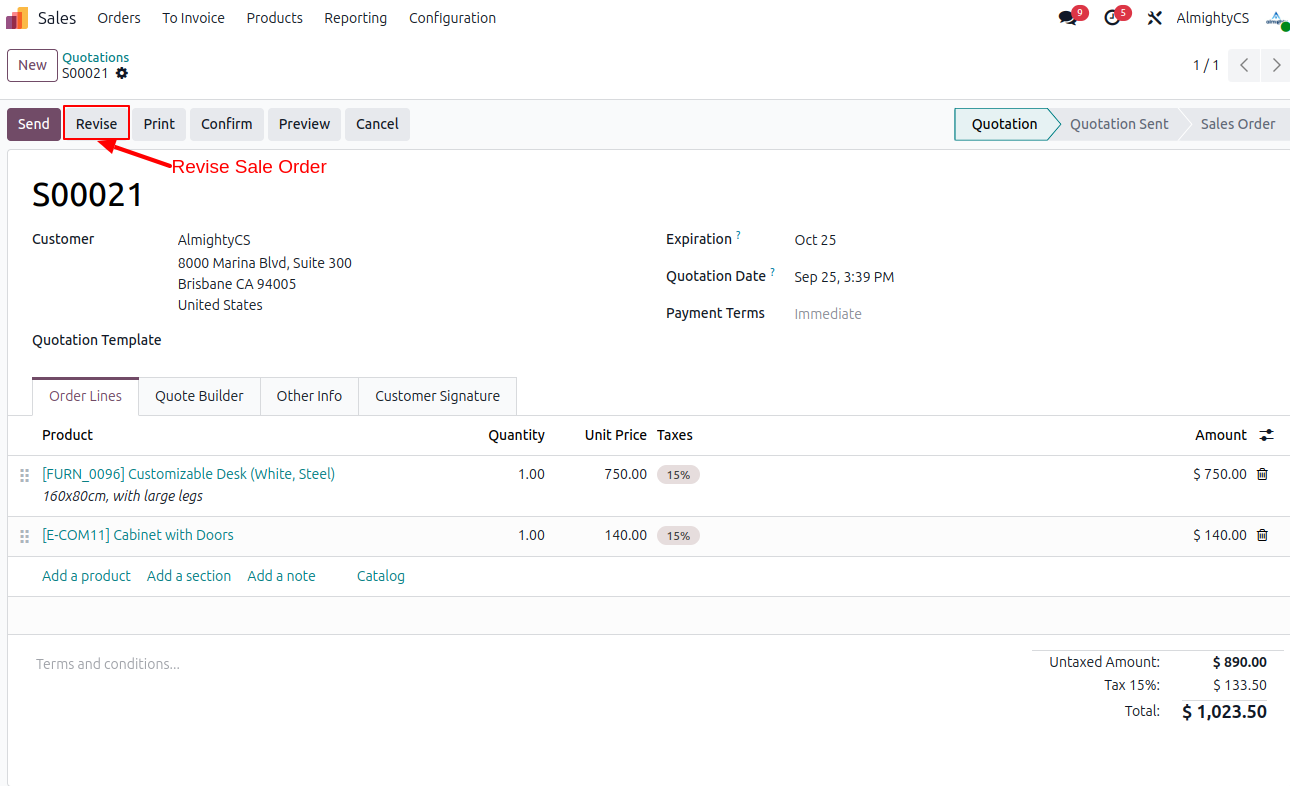Delete the Customizable Desk order line

coord(1262,474)
